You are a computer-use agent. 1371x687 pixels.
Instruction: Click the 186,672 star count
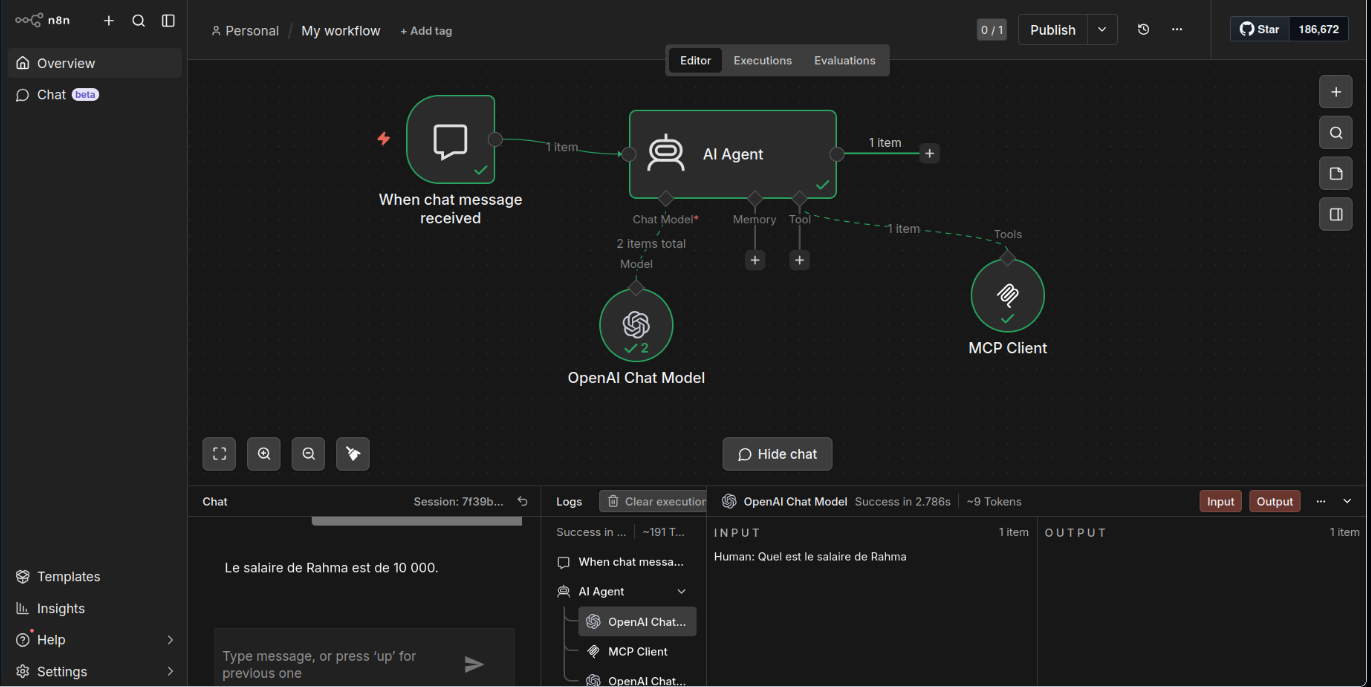point(1318,29)
